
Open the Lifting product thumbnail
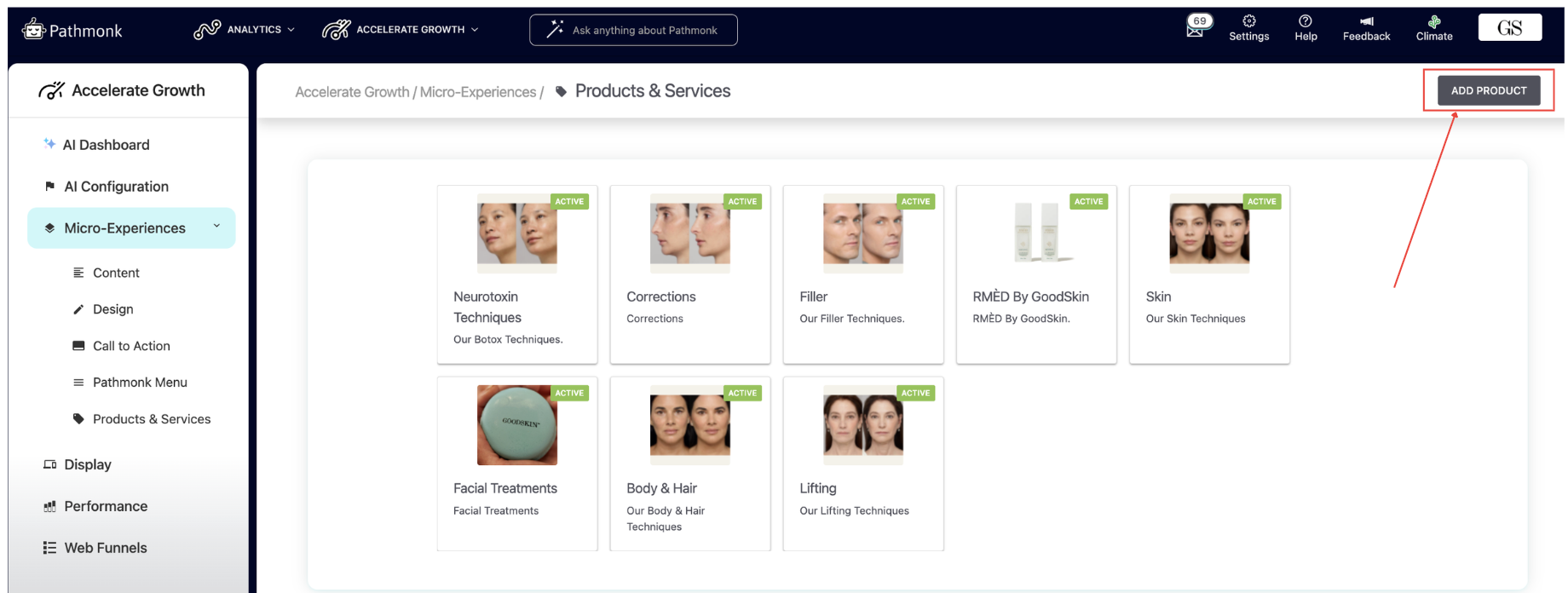tap(863, 425)
